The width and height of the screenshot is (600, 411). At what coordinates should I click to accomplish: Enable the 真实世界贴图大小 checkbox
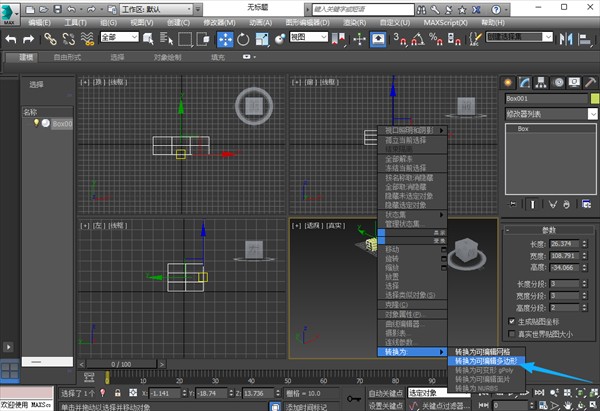[x=513, y=334]
